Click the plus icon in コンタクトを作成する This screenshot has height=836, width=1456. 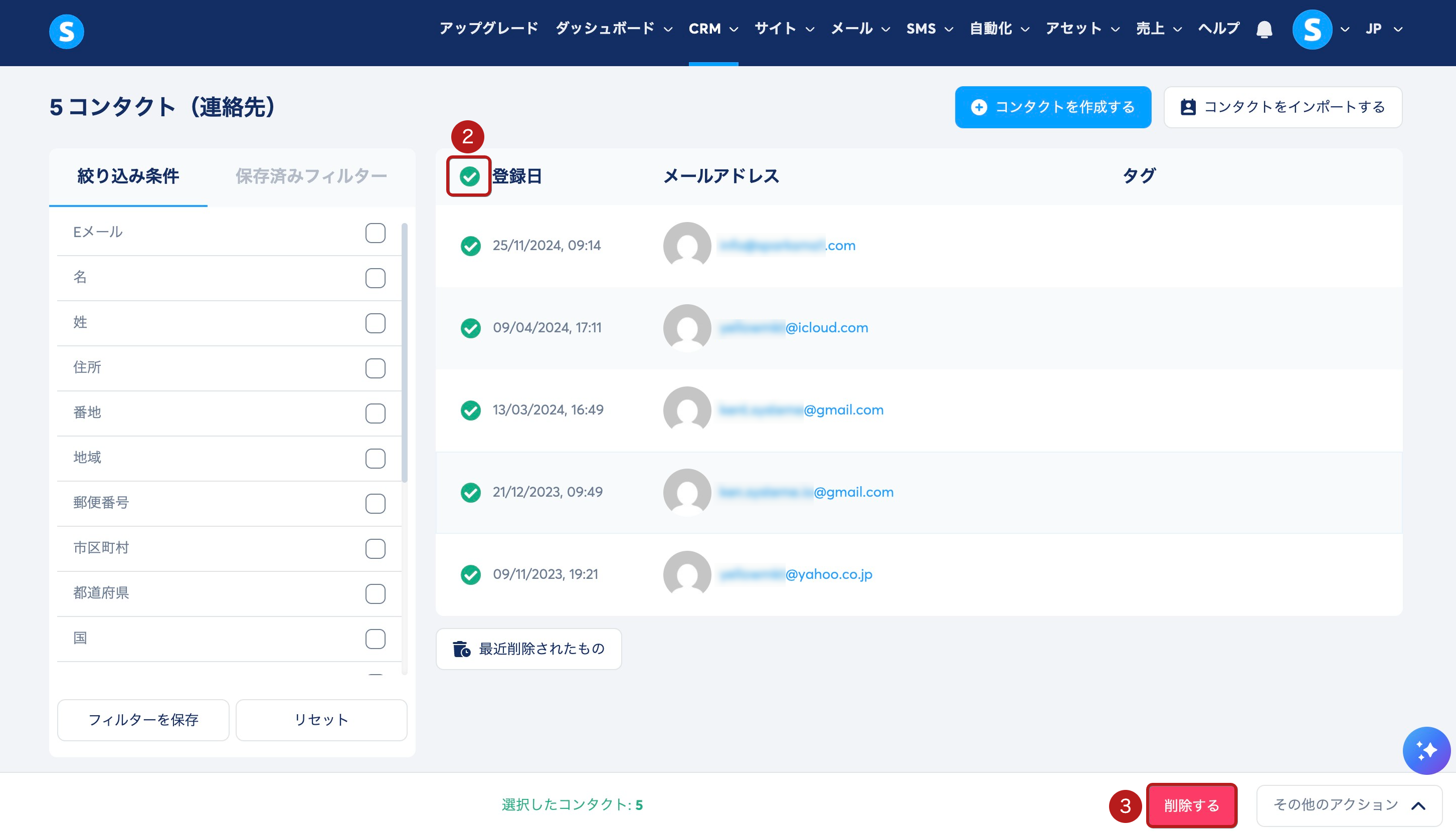[x=979, y=107]
